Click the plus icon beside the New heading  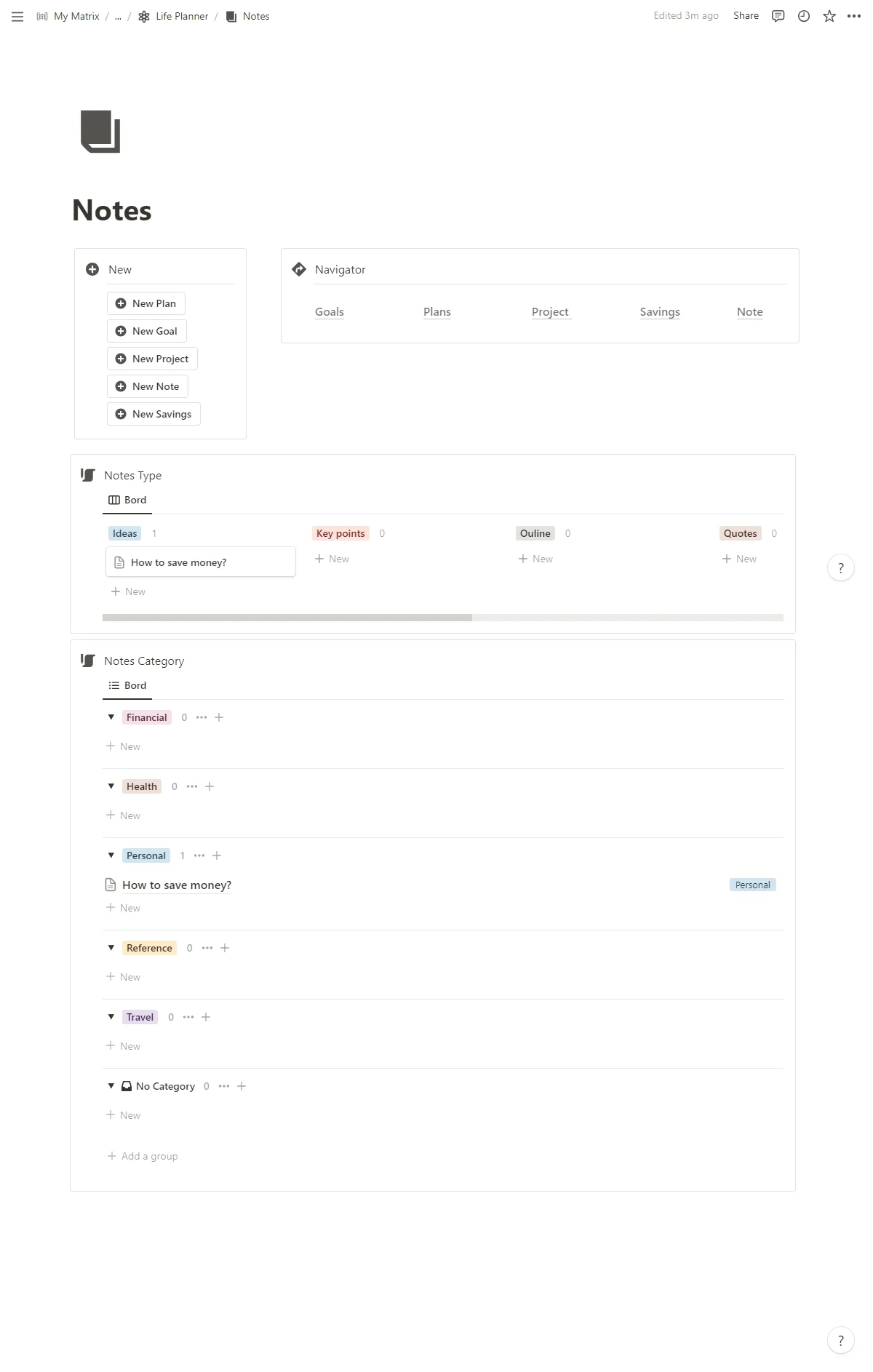(92, 269)
